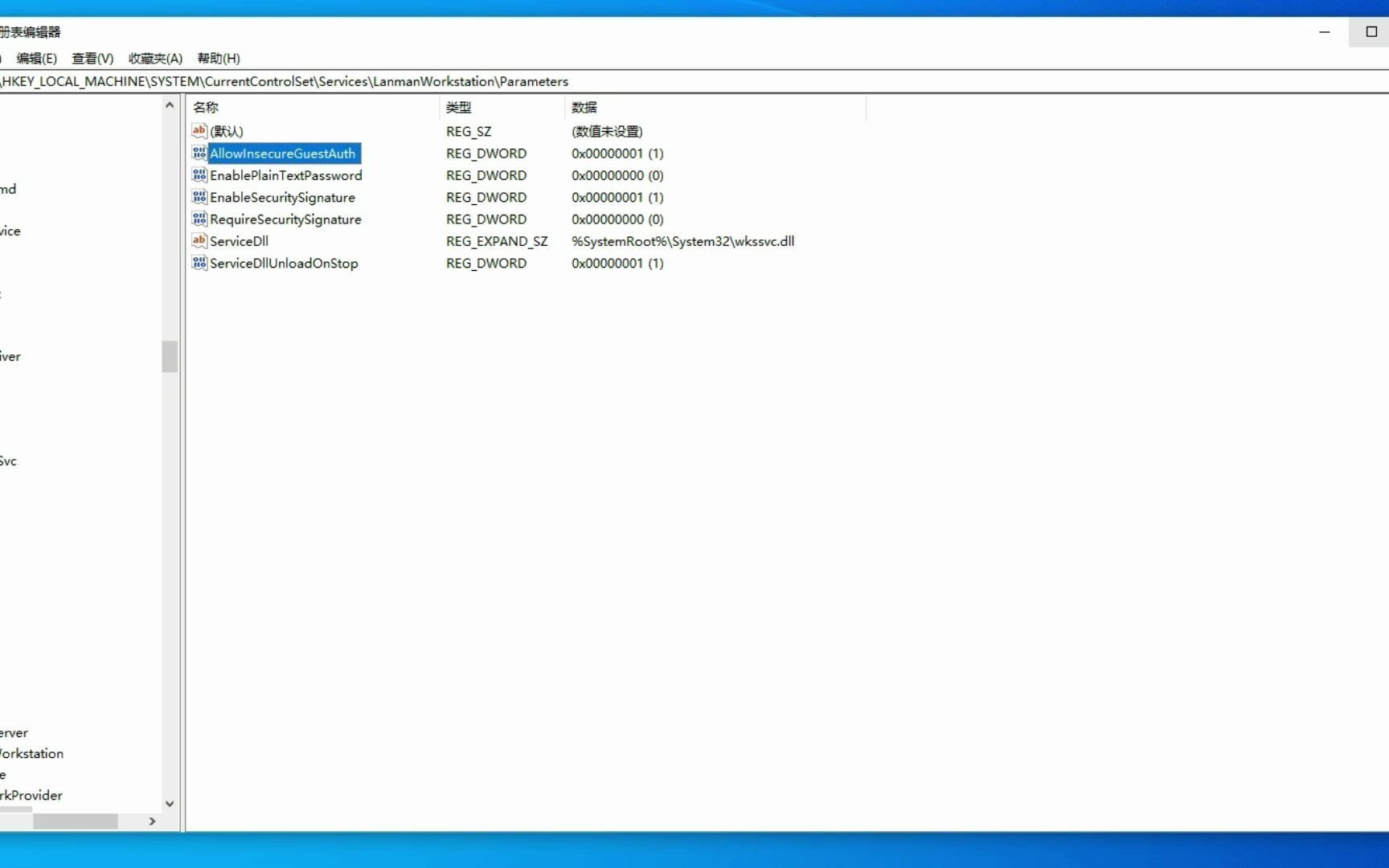Open the 编辑(E) menu
The height and width of the screenshot is (868, 1389).
37,59
